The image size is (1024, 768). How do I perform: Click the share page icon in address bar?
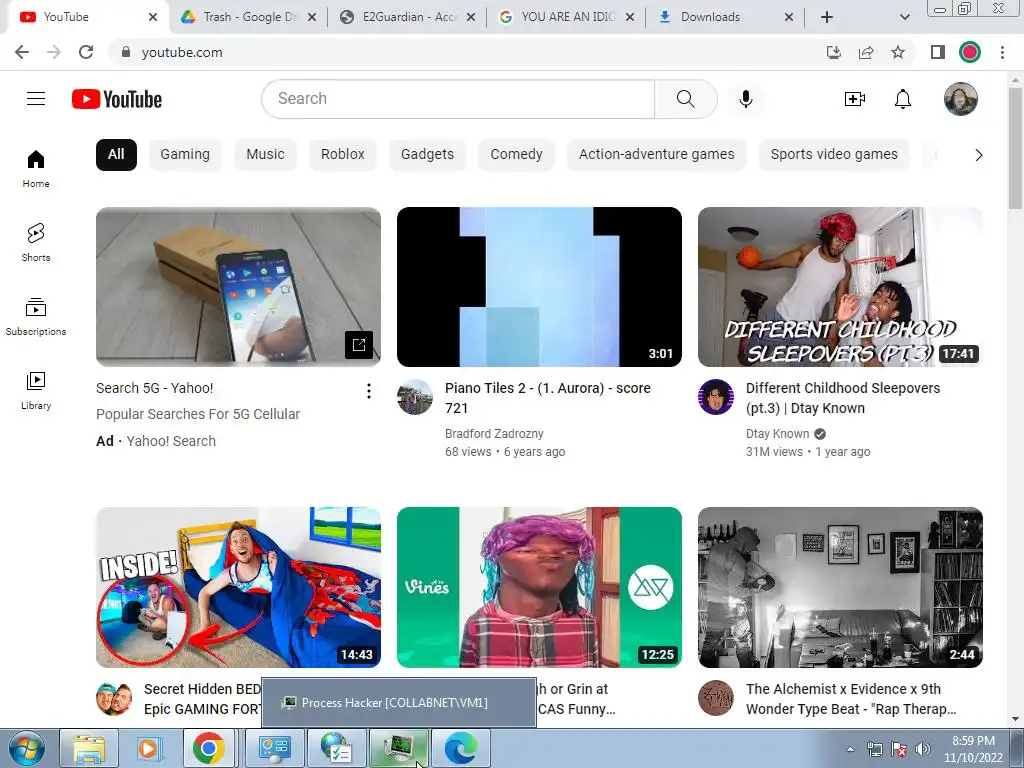[x=866, y=52]
